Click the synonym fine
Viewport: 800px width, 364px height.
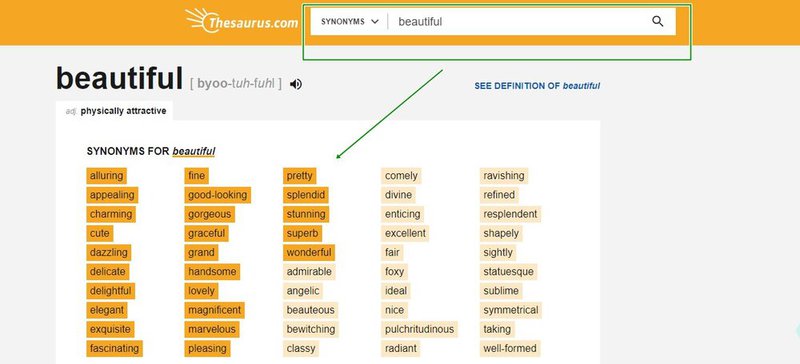196,176
